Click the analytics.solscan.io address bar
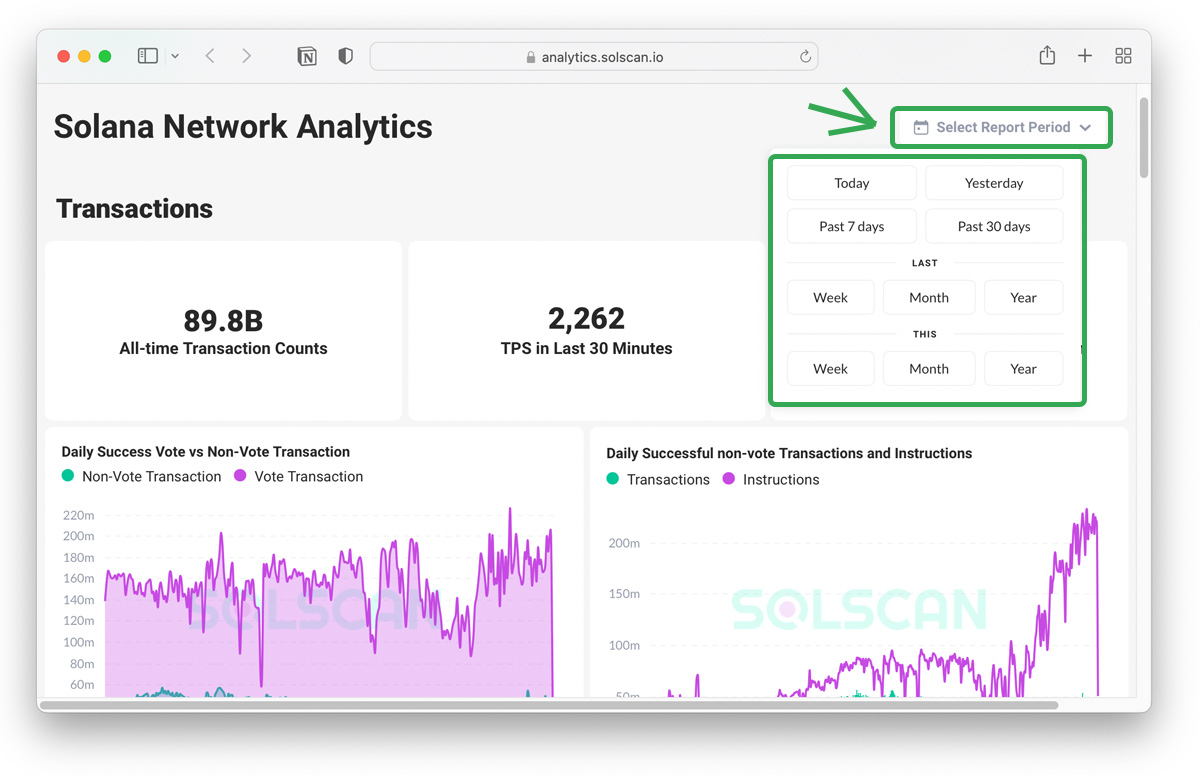 coord(594,57)
